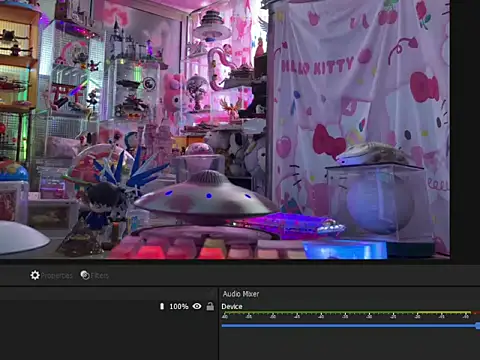Click the black area right of the preview
Image resolution: width=480 pixels, height=360 pixels.
coord(465,130)
